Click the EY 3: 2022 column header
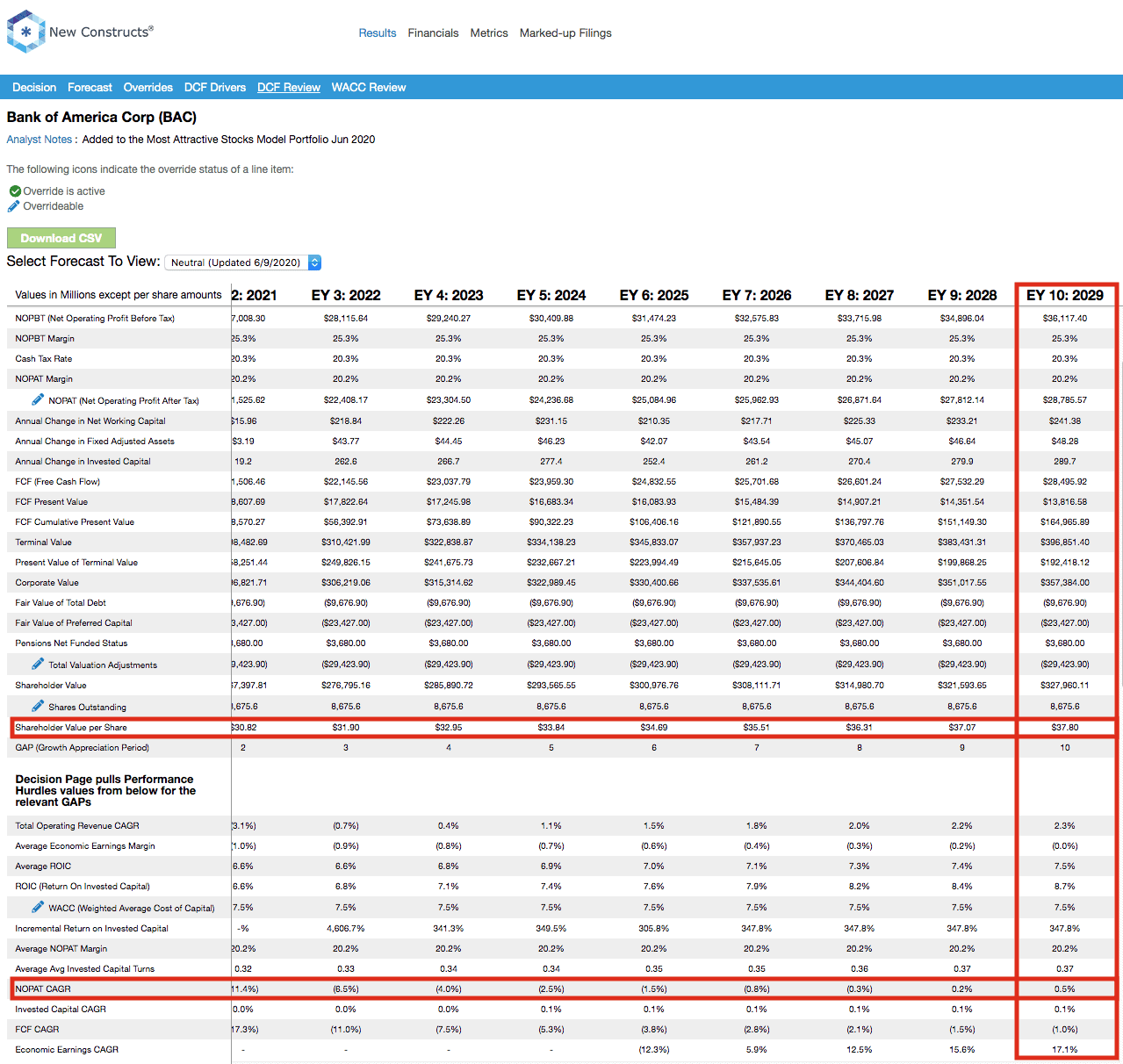This screenshot has height=1064, width=1123. click(x=346, y=295)
